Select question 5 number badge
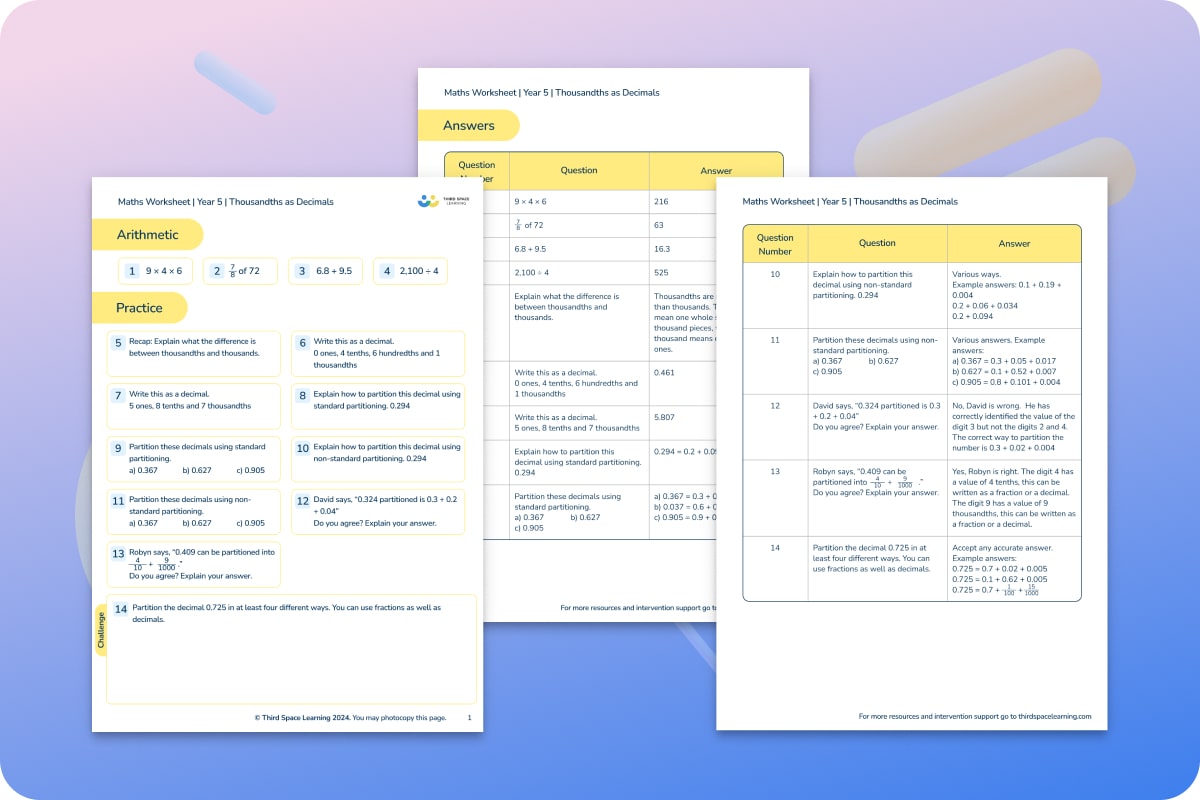This screenshot has width=1200, height=800. pyautogui.click(x=118, y=342)
